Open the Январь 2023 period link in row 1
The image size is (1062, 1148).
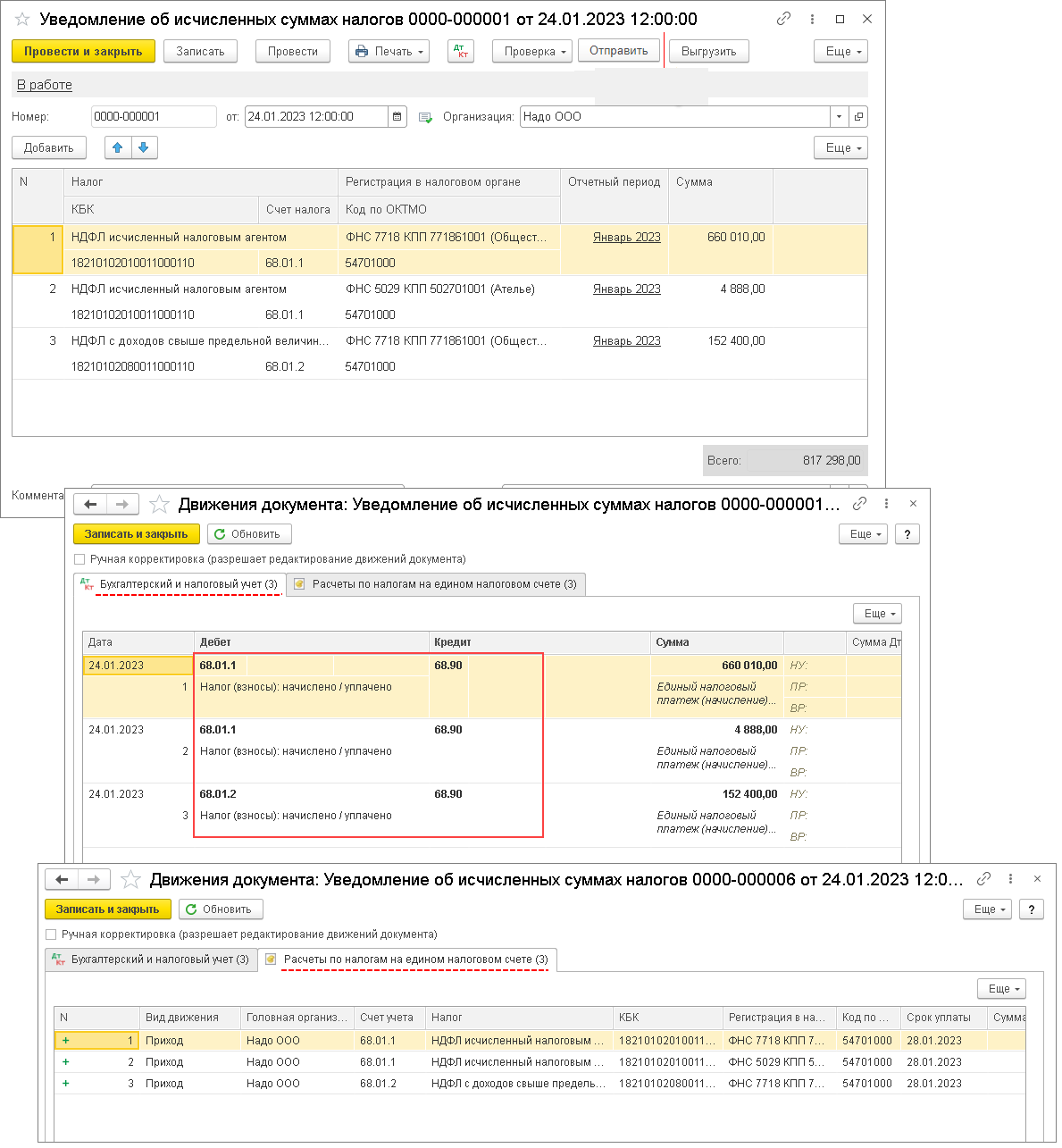click(627, 237)
